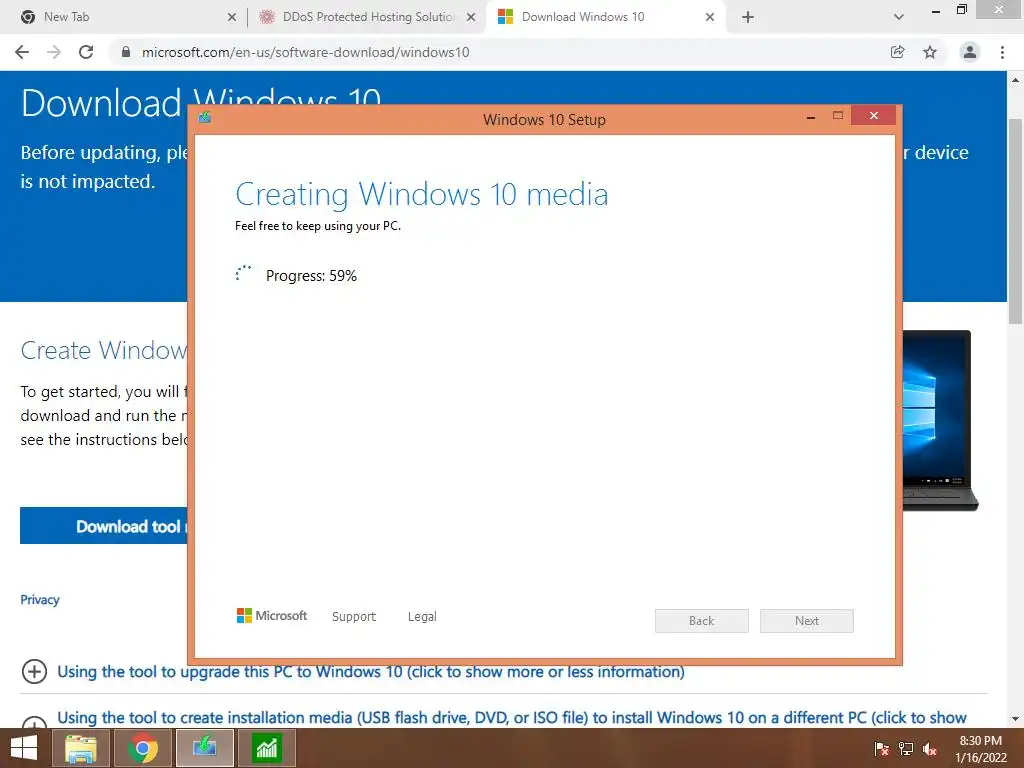Viewport: 1024px width, 768px height.
Task: Click the laptop image on webpage
Action: (940, 421)
